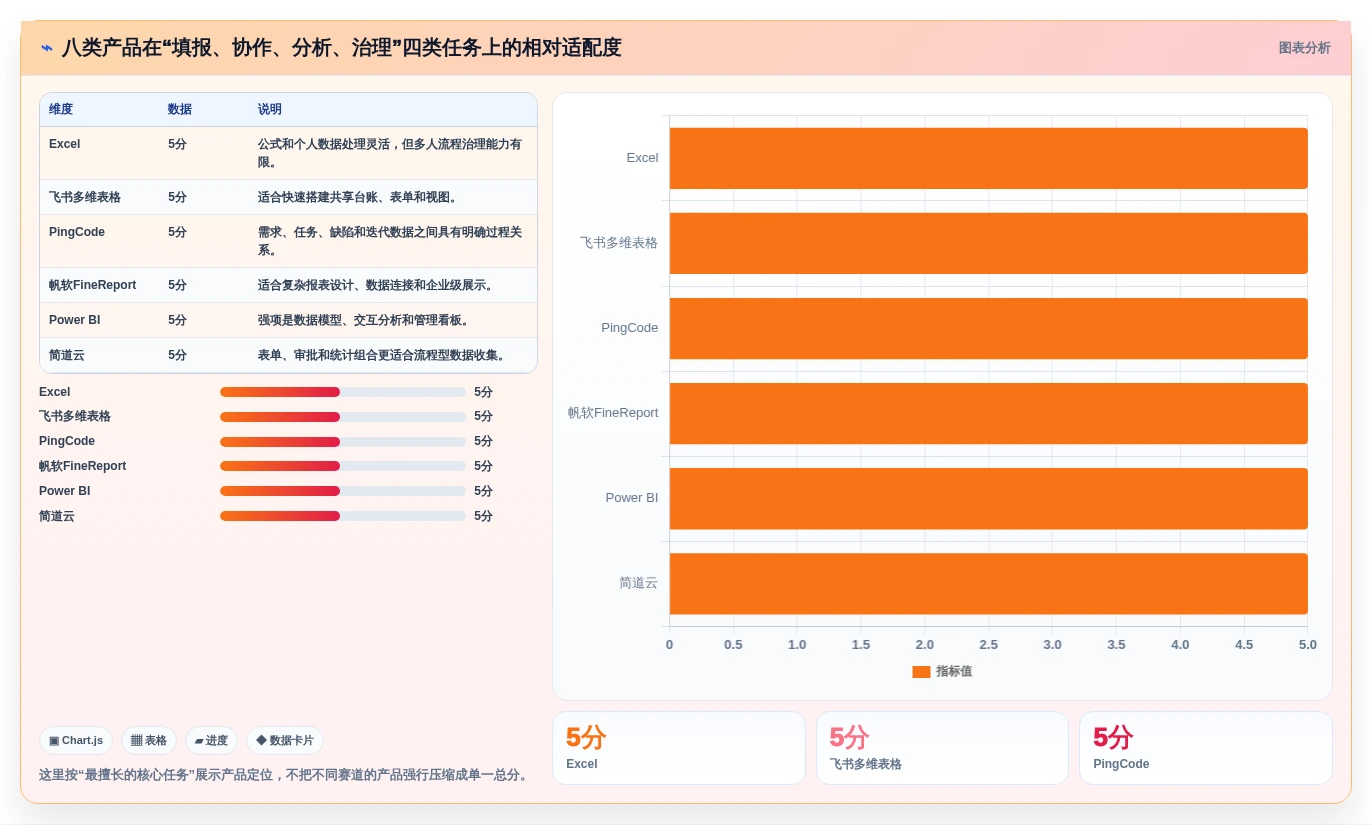Click the 飞书多维表格 progress bar
This screenshot has width=1372, height=825.
tap(343, 417)
